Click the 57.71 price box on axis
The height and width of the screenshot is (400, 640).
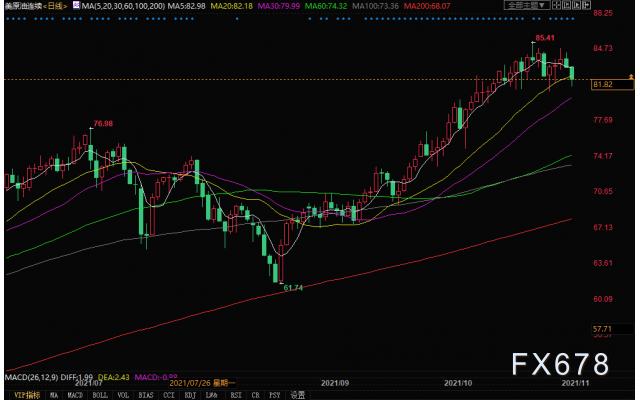click(612, 329)
